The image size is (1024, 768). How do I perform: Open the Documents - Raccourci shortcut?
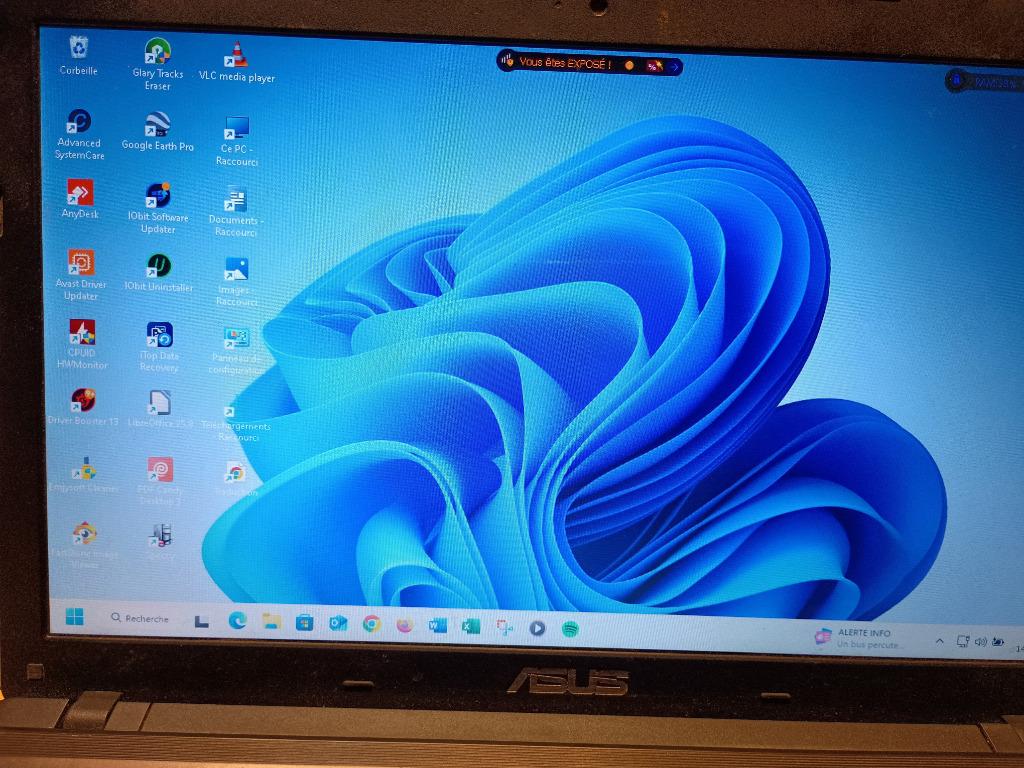click(236, 198)
